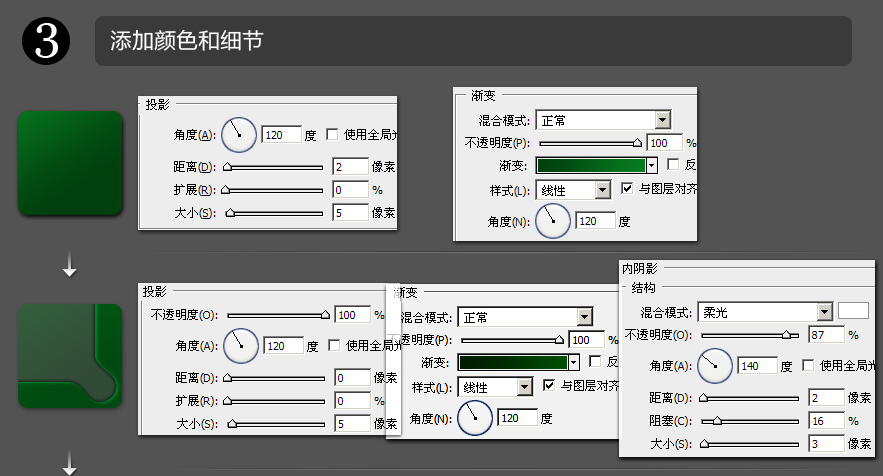Click the dark green gradient bar in lower 渐变 panel
The width and height of the screenshot is (883, 476).
[x=513, y=362]
